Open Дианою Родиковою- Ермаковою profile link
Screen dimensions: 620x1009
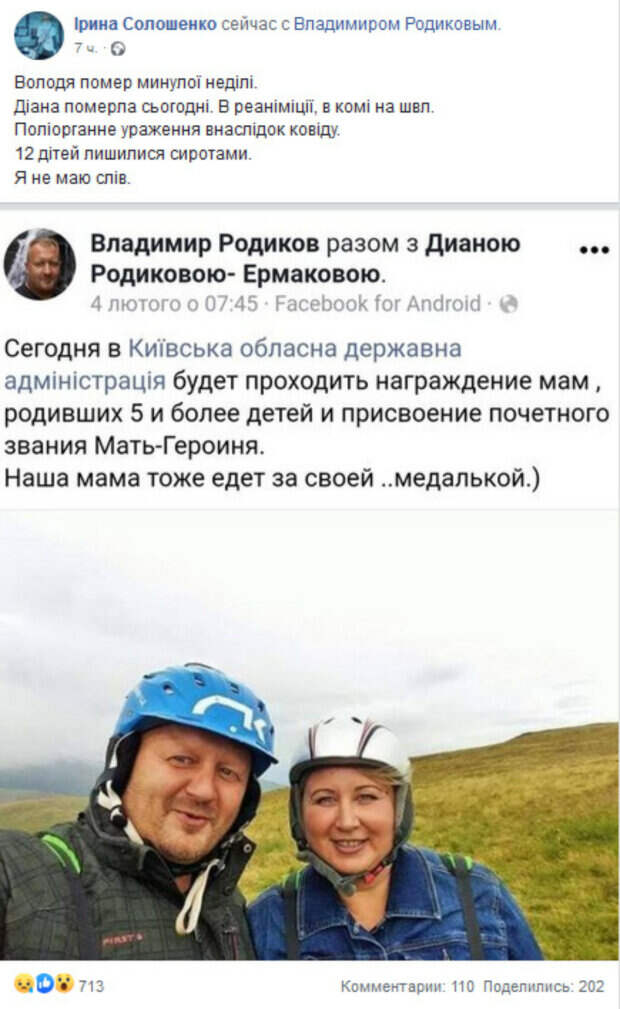pos(305,259)
